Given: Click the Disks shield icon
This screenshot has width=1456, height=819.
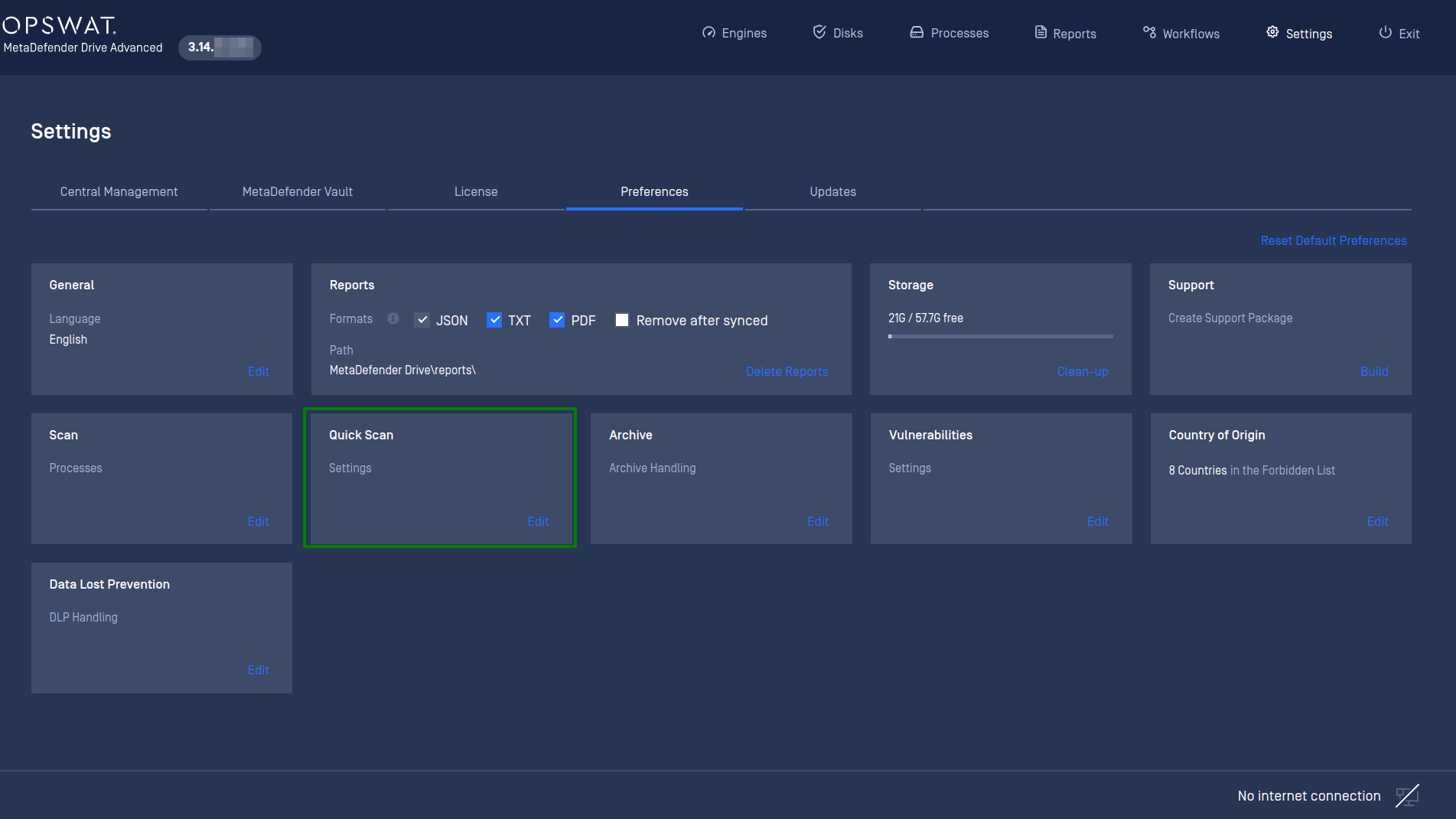Looking at the screenshot, I should coord(819,32).
